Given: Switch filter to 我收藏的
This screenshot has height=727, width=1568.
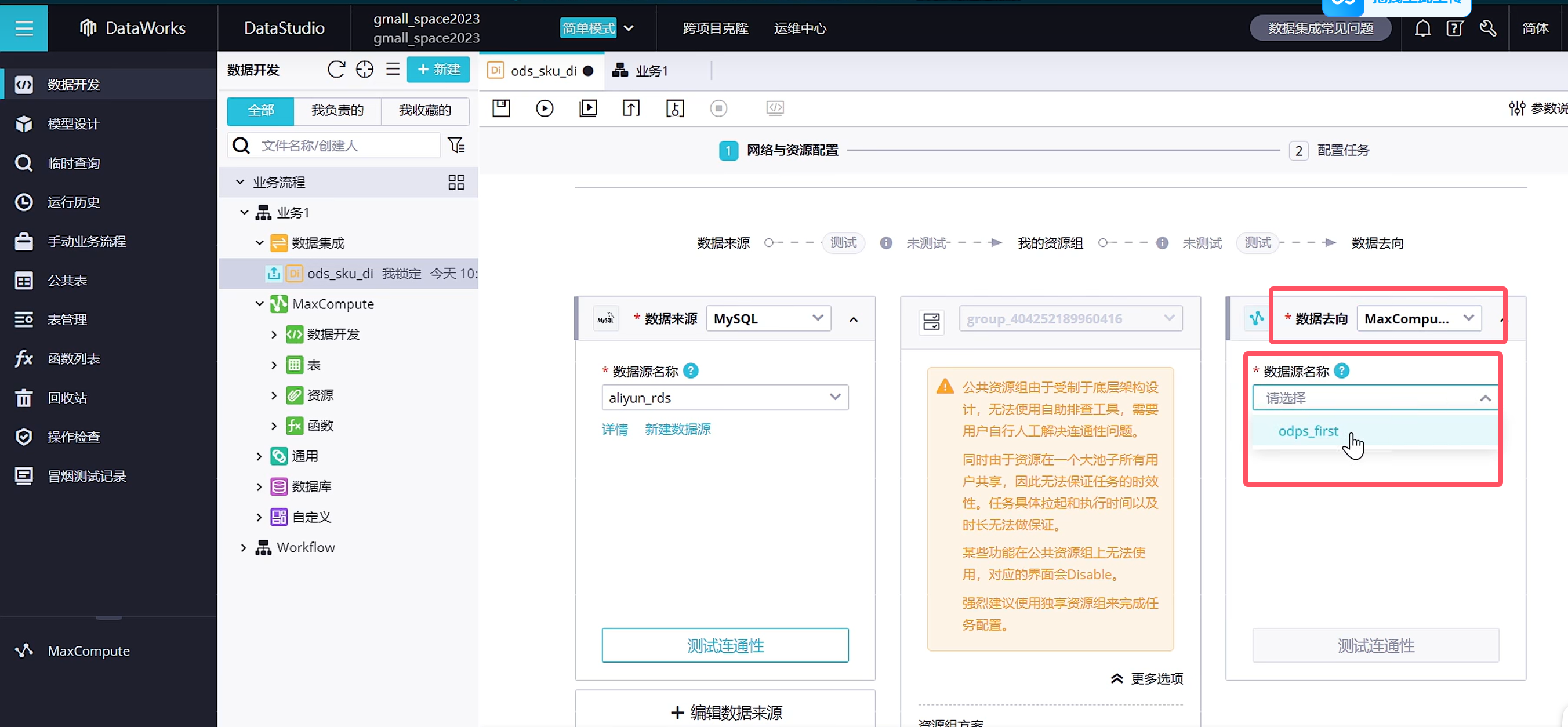Looking at the screenshot, I should [x=425, y=110].
